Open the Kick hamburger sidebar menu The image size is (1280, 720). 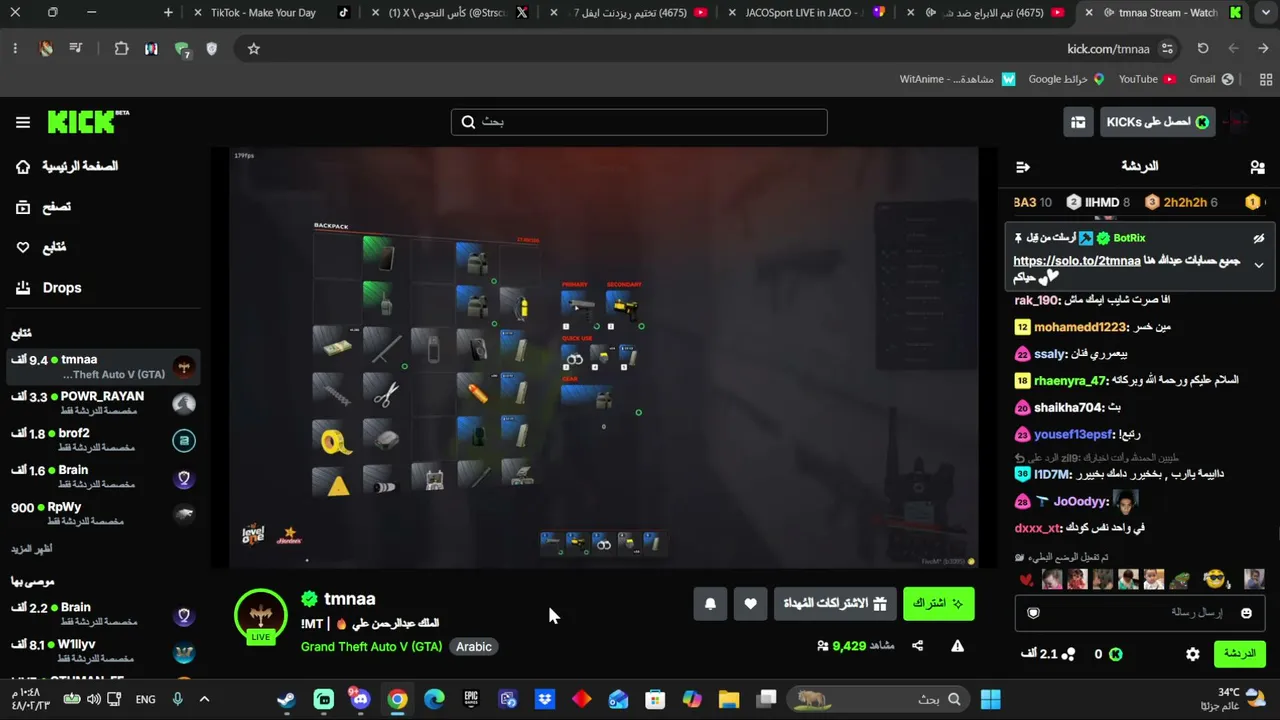pos(23,122)
